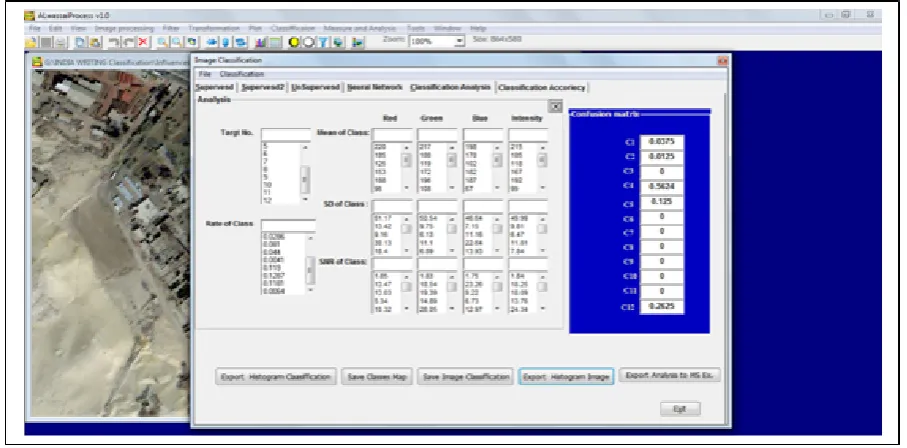907x448 pixels.
Task: Click the undo arrow icon
Action: [x=114, y=42]
